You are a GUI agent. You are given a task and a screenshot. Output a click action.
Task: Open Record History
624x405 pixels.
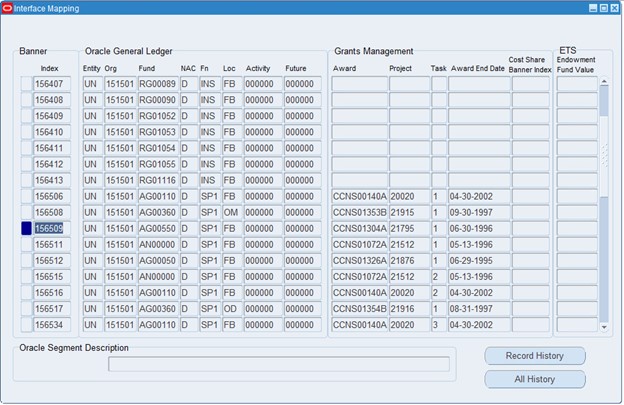[x=534, y=356]
